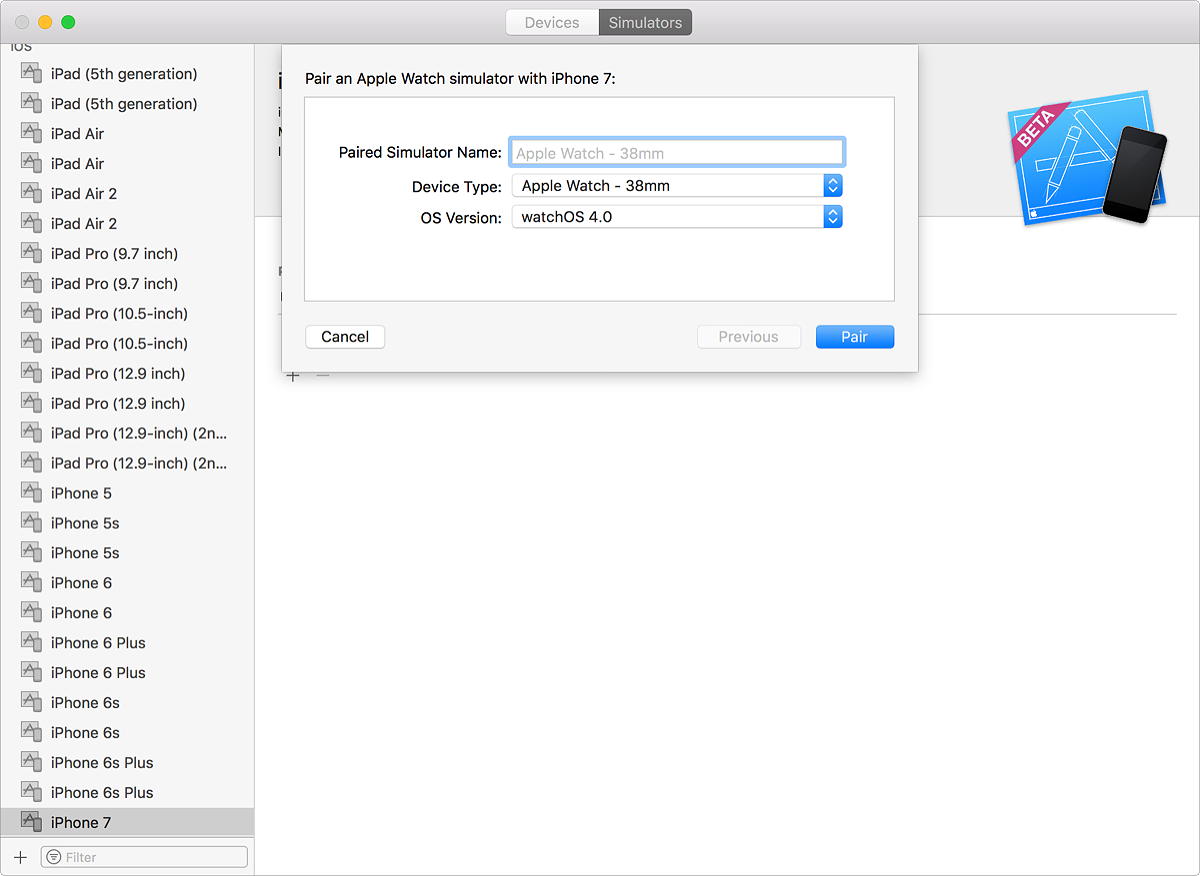Select iPhone 7 in the simulator list
Viewport: 1200px width, 876px height.
pyautogui.click(x=127, y=822)
